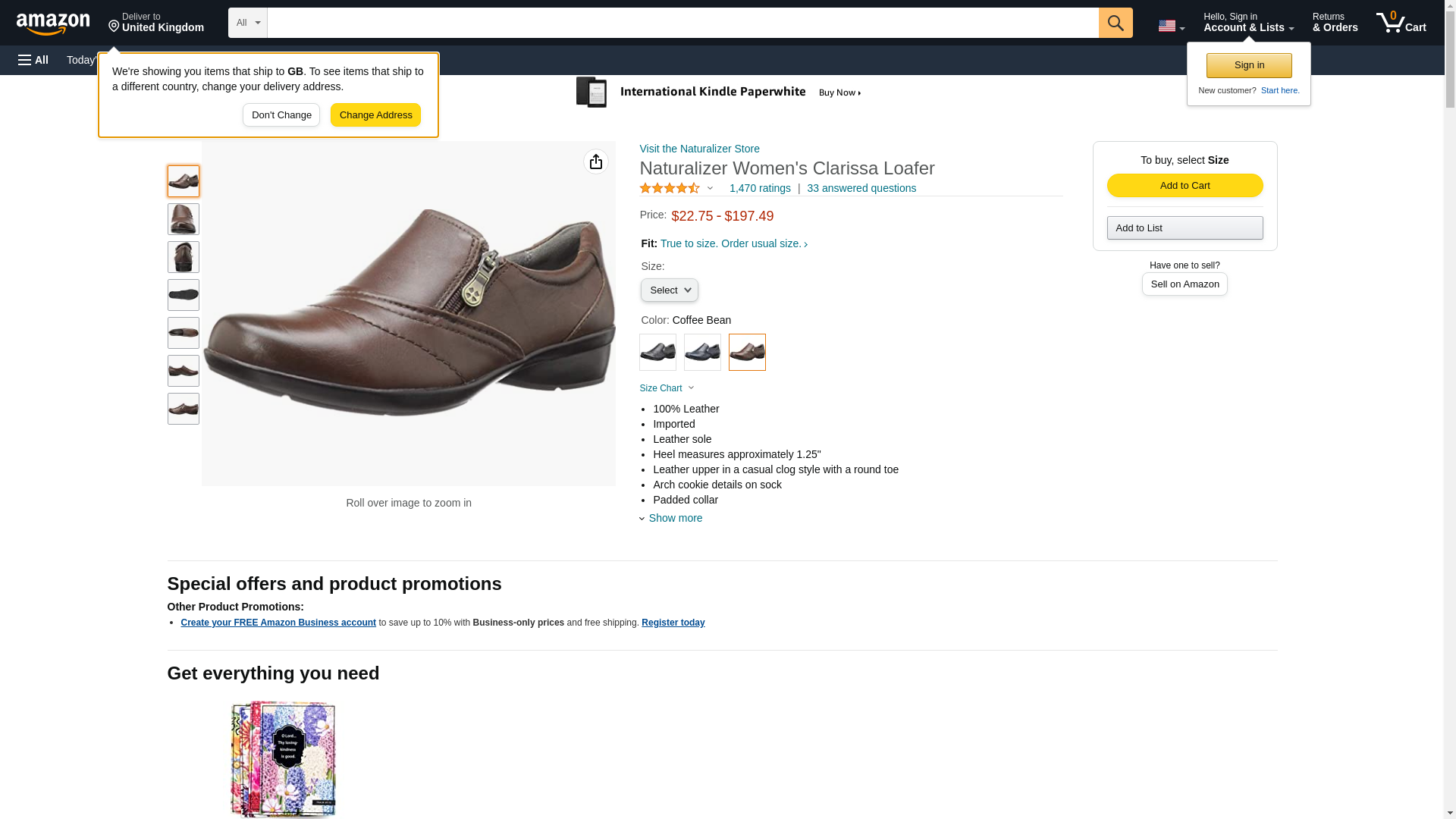Expand Show more product details
1456x819 pixels.
tap(674, 518)
